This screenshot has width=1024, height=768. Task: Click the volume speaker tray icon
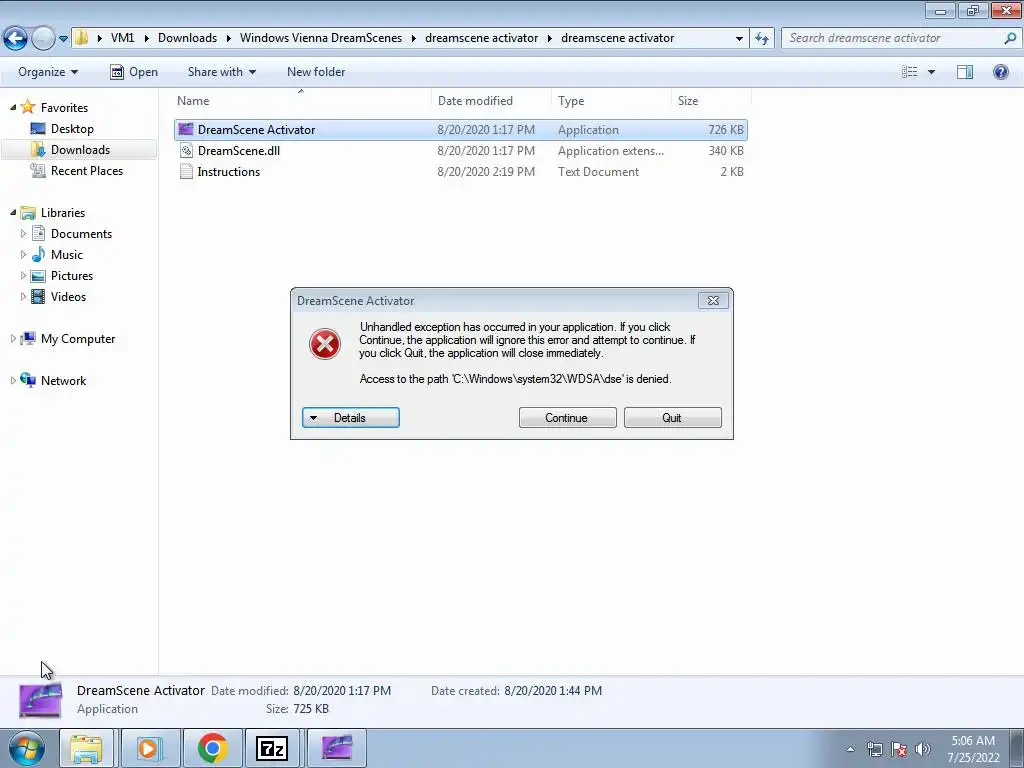pyautogui.click(x=923, y=749)
